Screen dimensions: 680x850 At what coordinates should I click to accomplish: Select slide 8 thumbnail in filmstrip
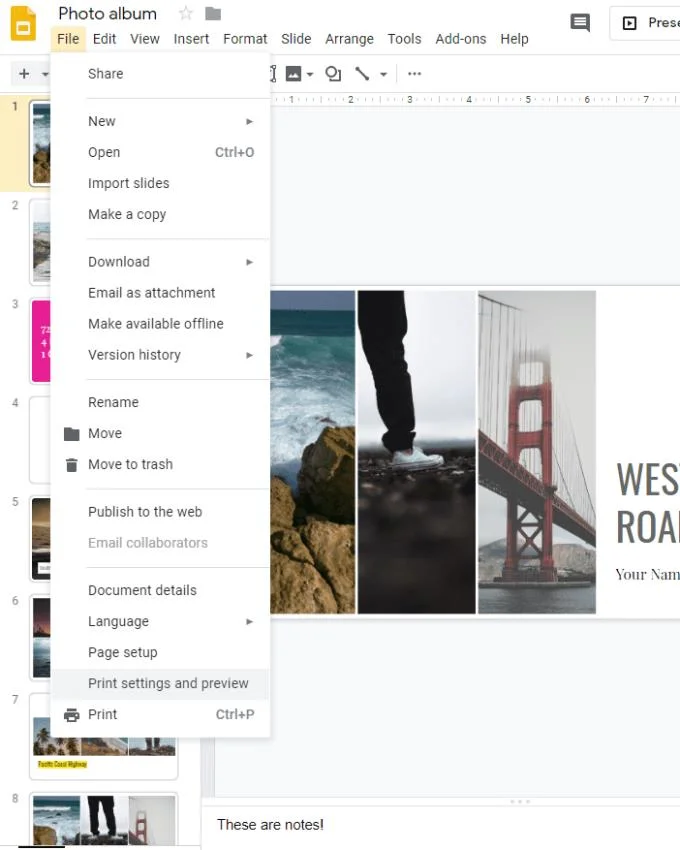coord(104,820)
